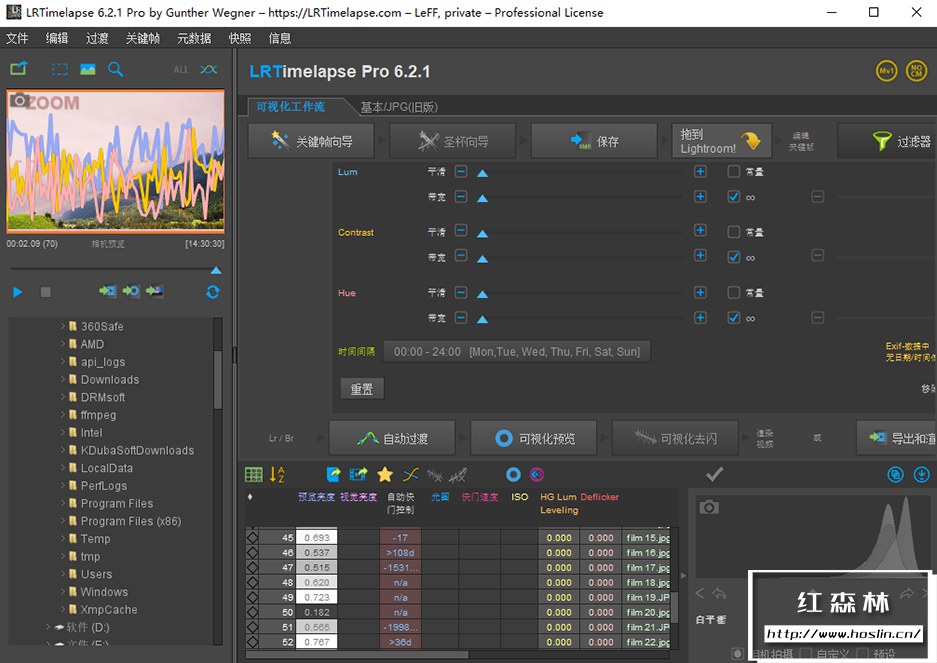Click the plus button on Hue bandwidth row
This screenshot has height=663, width=937.
(700, 317)
